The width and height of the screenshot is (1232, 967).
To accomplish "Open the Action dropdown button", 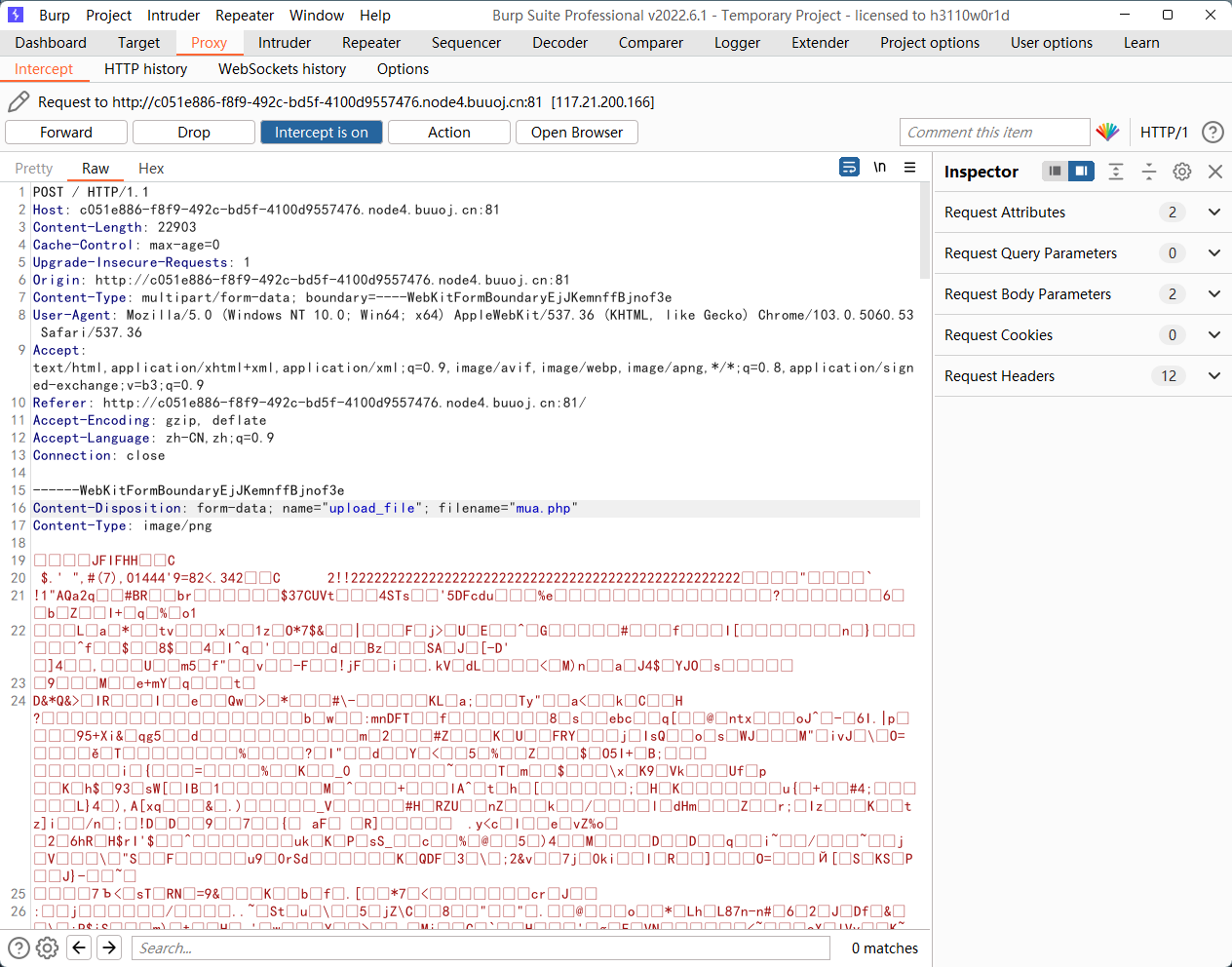I will click(449, 132).
